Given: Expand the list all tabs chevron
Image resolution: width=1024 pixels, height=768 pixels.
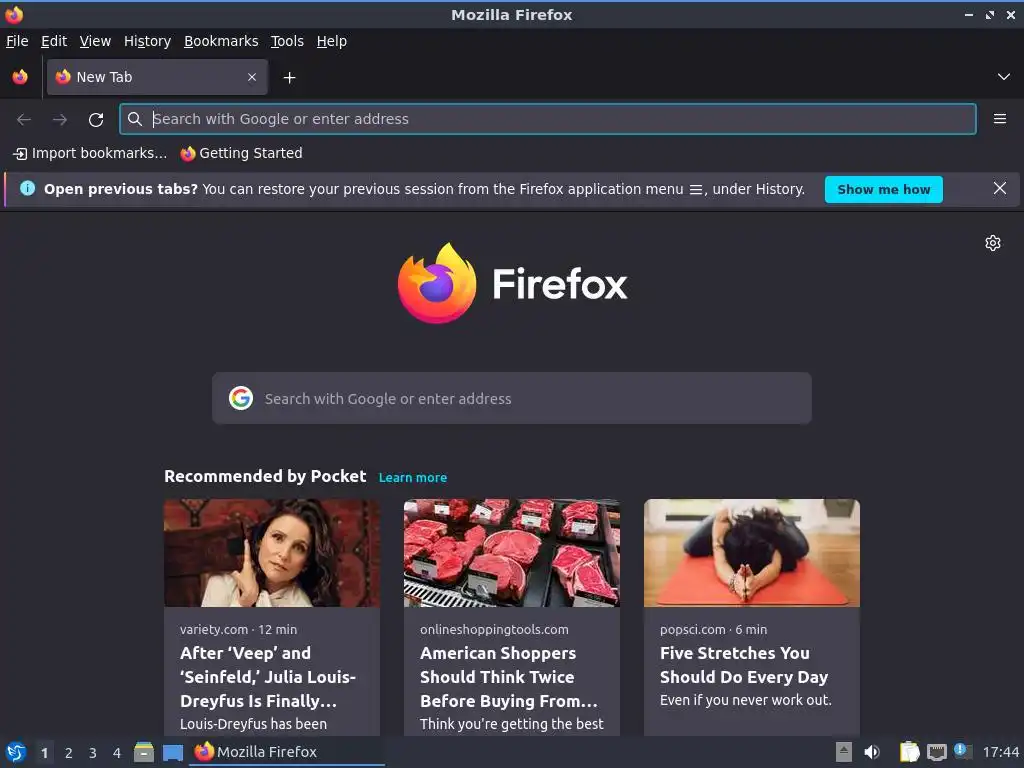Looking at the screenshot, I should pos(1003,77).
